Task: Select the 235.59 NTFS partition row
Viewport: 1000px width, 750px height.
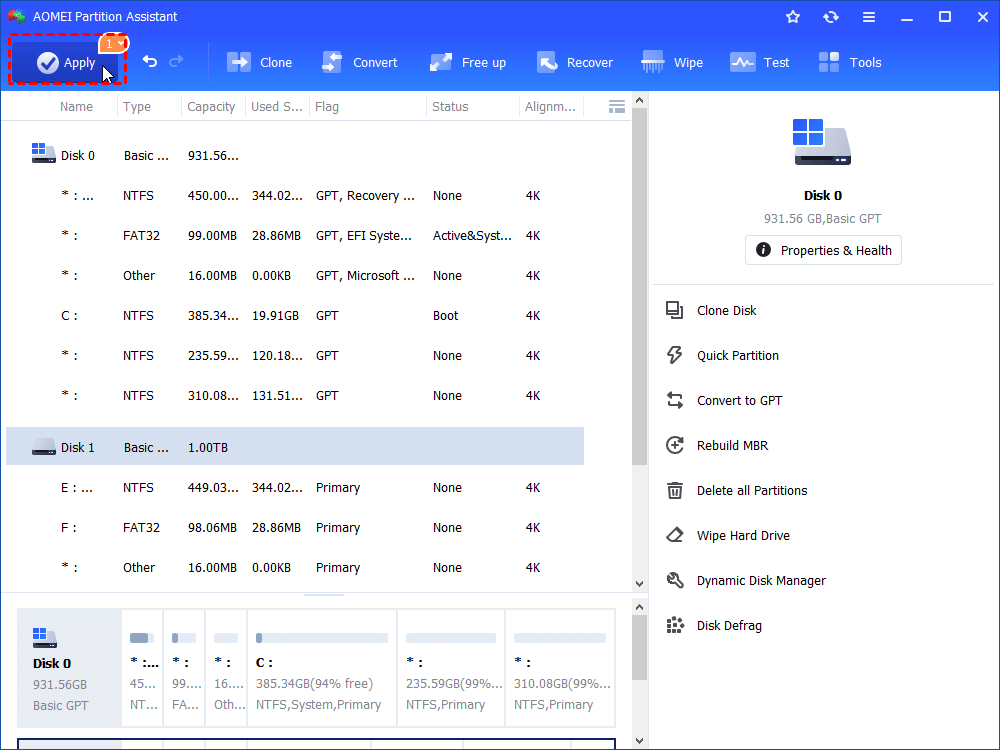Action: tap(295, 355)
